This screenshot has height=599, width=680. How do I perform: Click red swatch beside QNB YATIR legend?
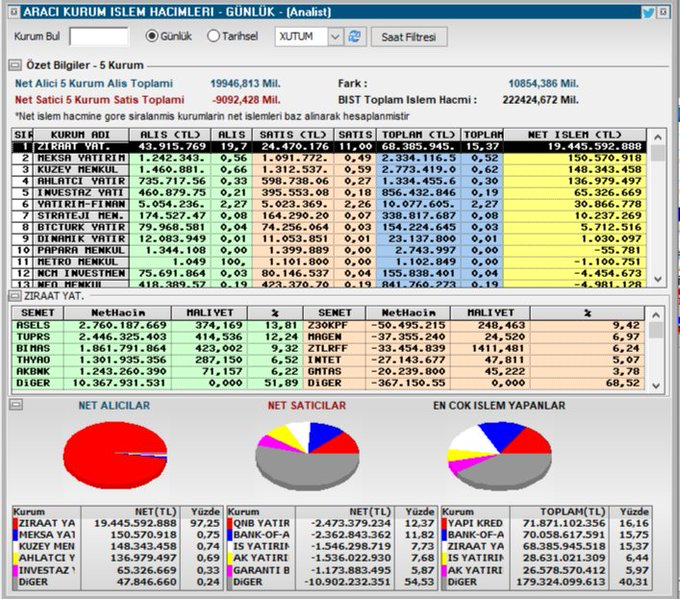tap(230, 524)
